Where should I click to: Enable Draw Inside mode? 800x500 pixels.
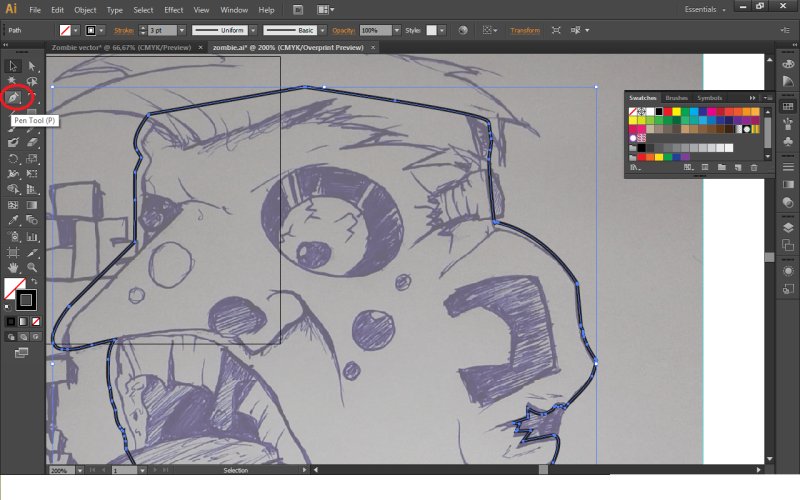[35, 337]
